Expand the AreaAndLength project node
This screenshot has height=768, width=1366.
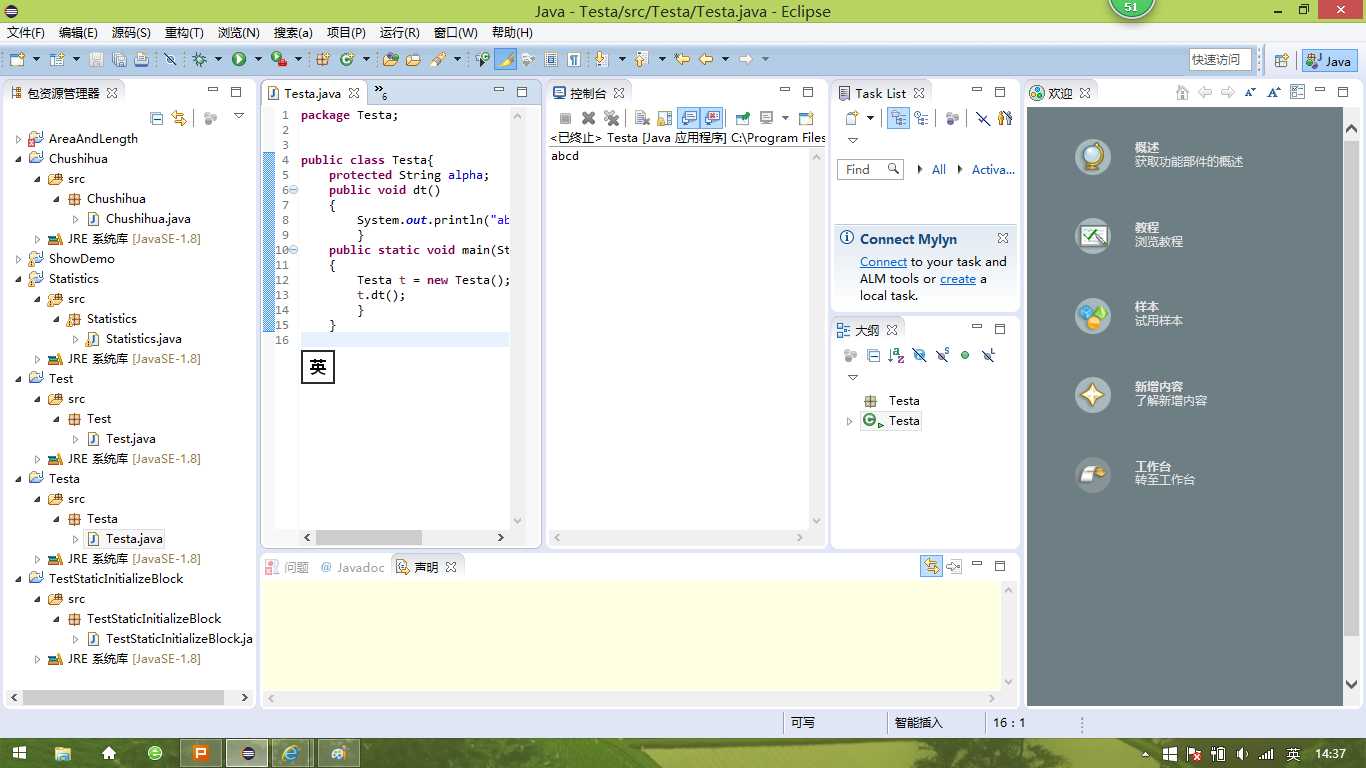pyautogui.click(x=19, y=139)
